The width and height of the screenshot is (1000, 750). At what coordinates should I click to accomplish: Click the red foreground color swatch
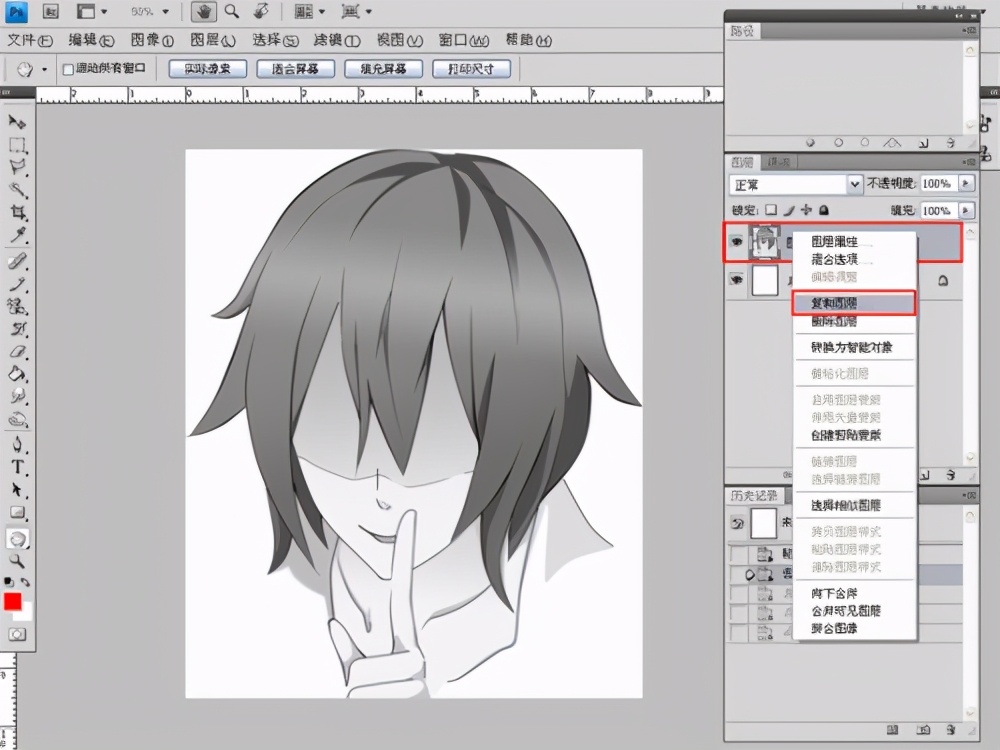(x=13, y=602)
